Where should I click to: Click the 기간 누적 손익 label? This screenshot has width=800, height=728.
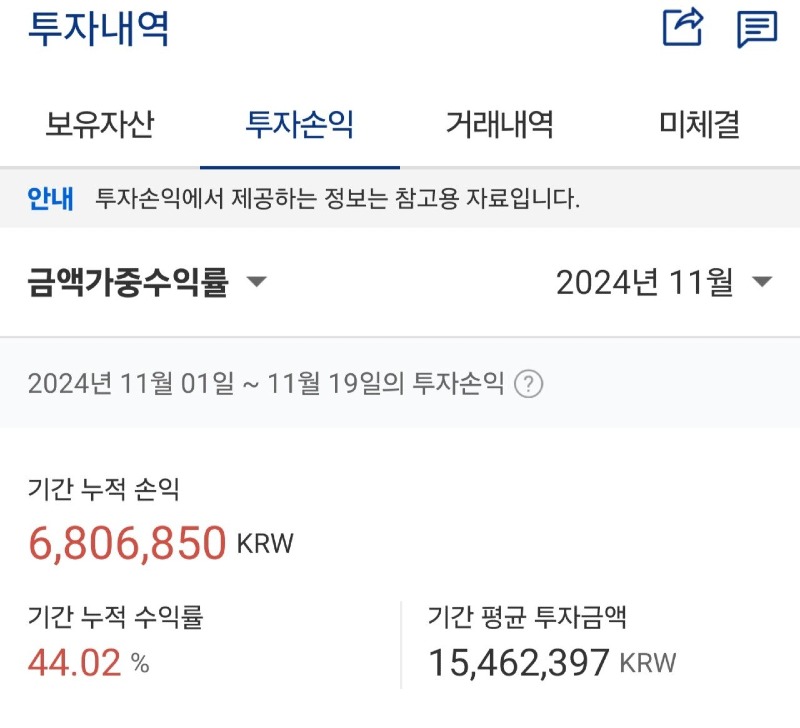104,489
